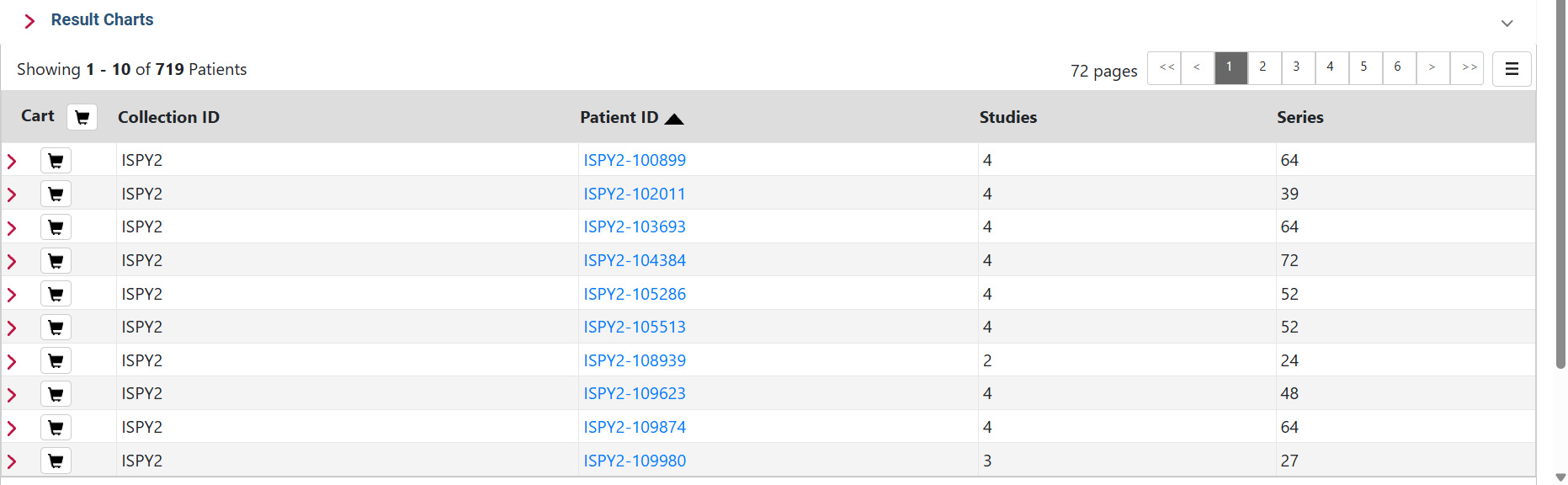The image size is (1568, 485).
Task: Toggle the Patient ID ascending sort arrow
Action: 674,119
